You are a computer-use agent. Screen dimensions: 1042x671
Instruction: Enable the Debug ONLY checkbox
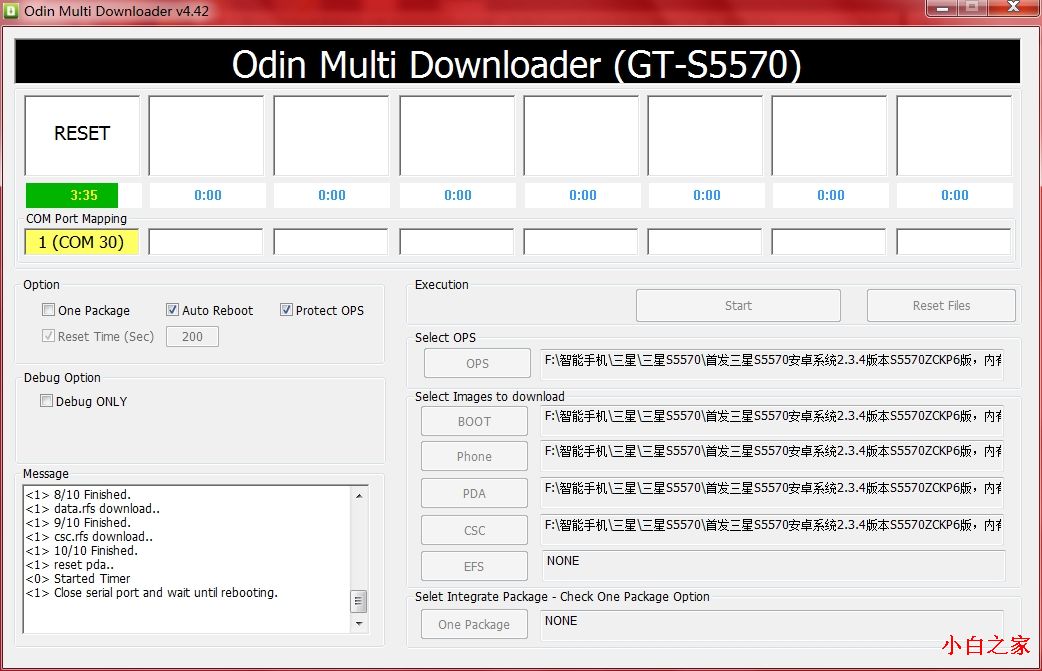click(x=47, y=401)
